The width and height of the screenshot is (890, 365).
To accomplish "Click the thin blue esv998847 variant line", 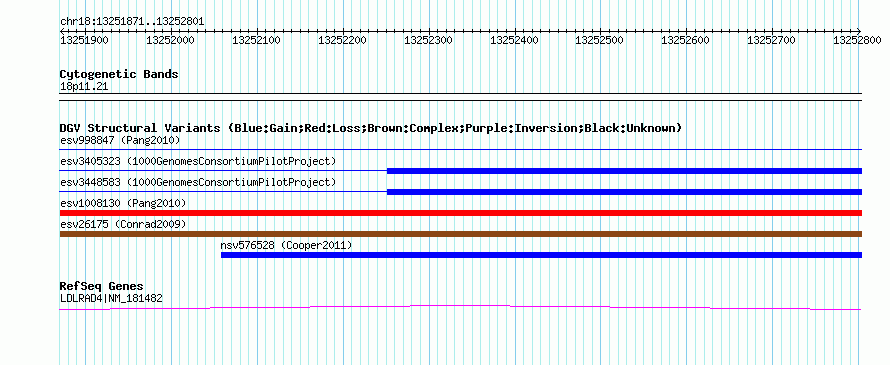I will point(461,149).
